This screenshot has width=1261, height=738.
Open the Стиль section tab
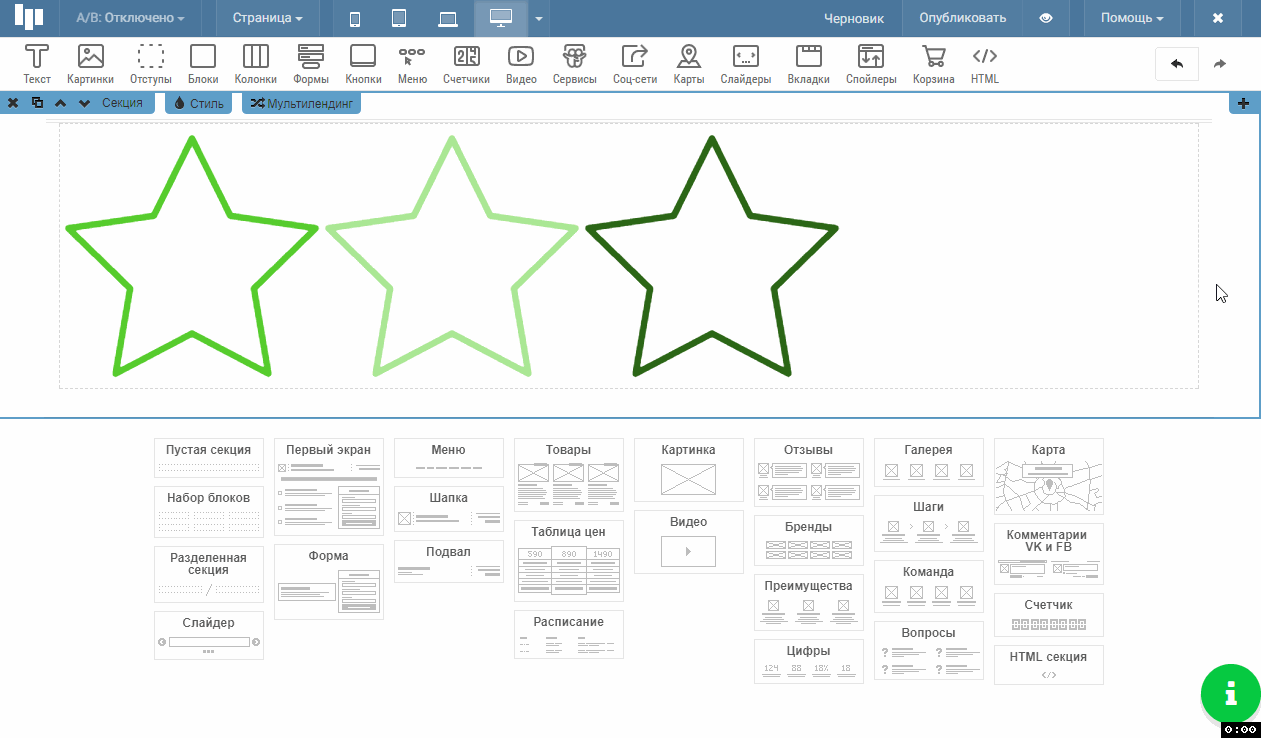199,103
